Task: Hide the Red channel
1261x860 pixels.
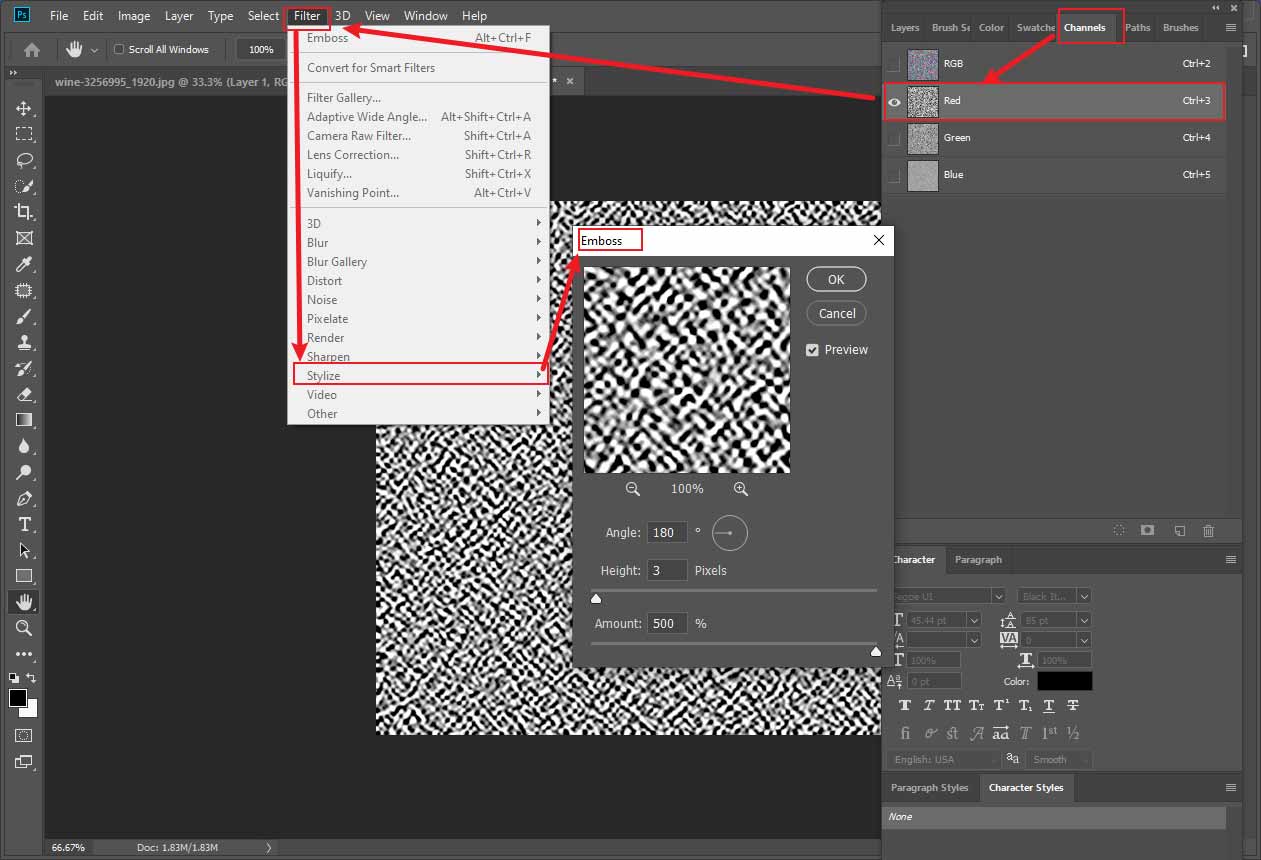Action: pyautogui.click(x=894, y=101)
